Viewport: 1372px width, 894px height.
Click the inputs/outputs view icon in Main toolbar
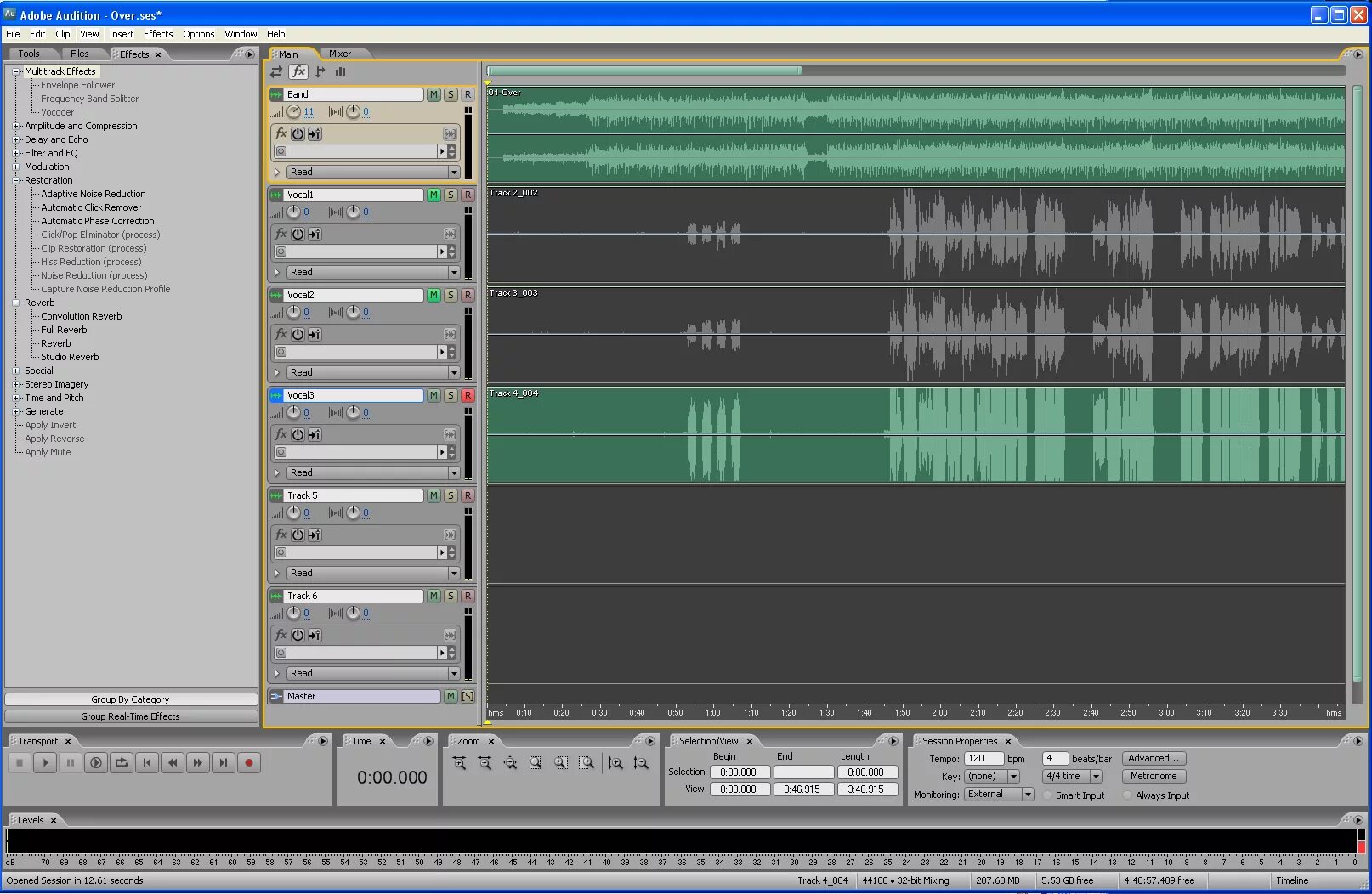coord(276,72)
